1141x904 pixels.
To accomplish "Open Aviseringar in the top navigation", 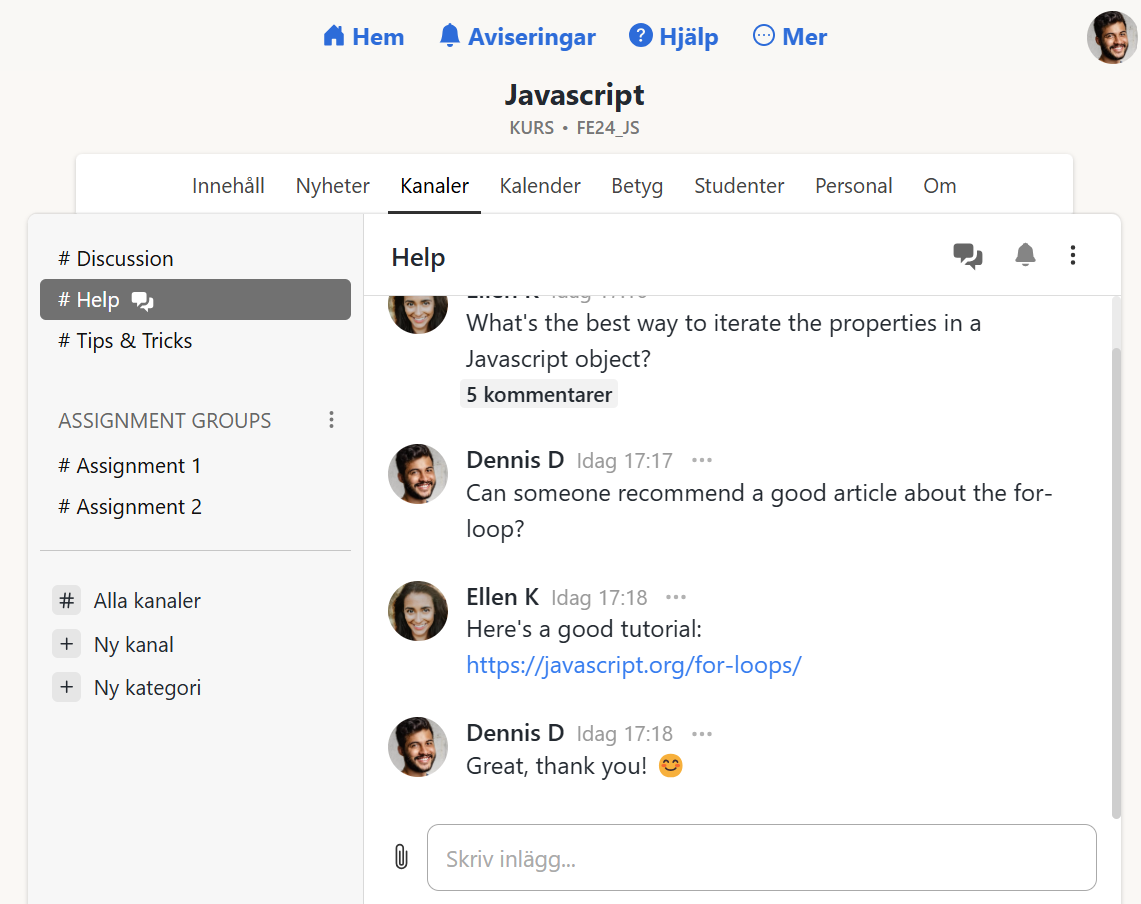I will pyautogui.click(x=517, y=37).
